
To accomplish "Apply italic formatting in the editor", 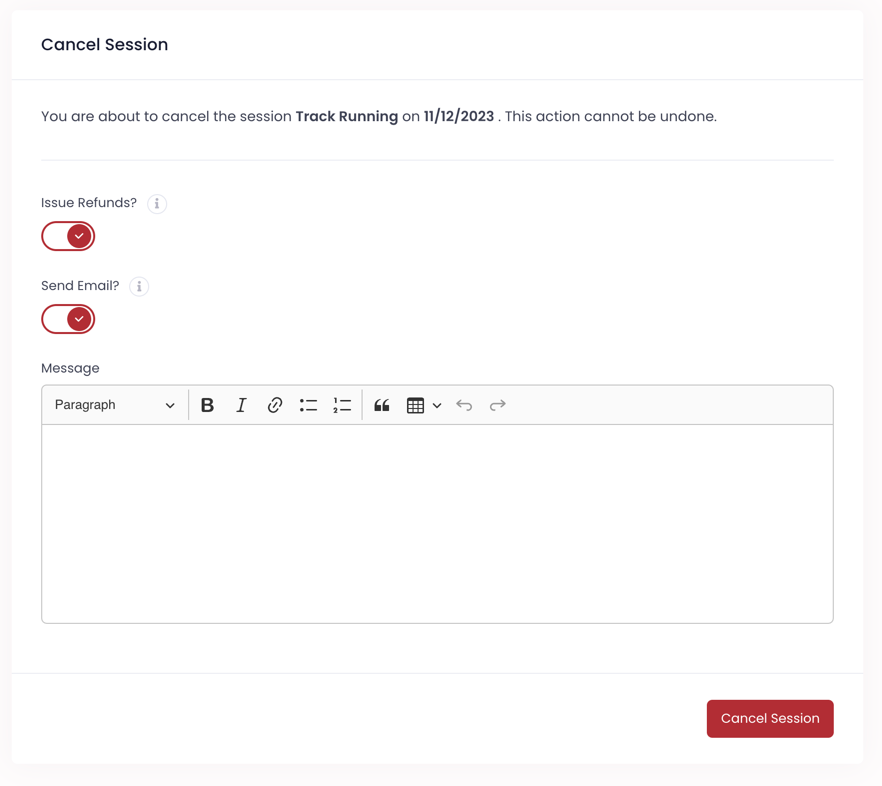I will 241,405.
